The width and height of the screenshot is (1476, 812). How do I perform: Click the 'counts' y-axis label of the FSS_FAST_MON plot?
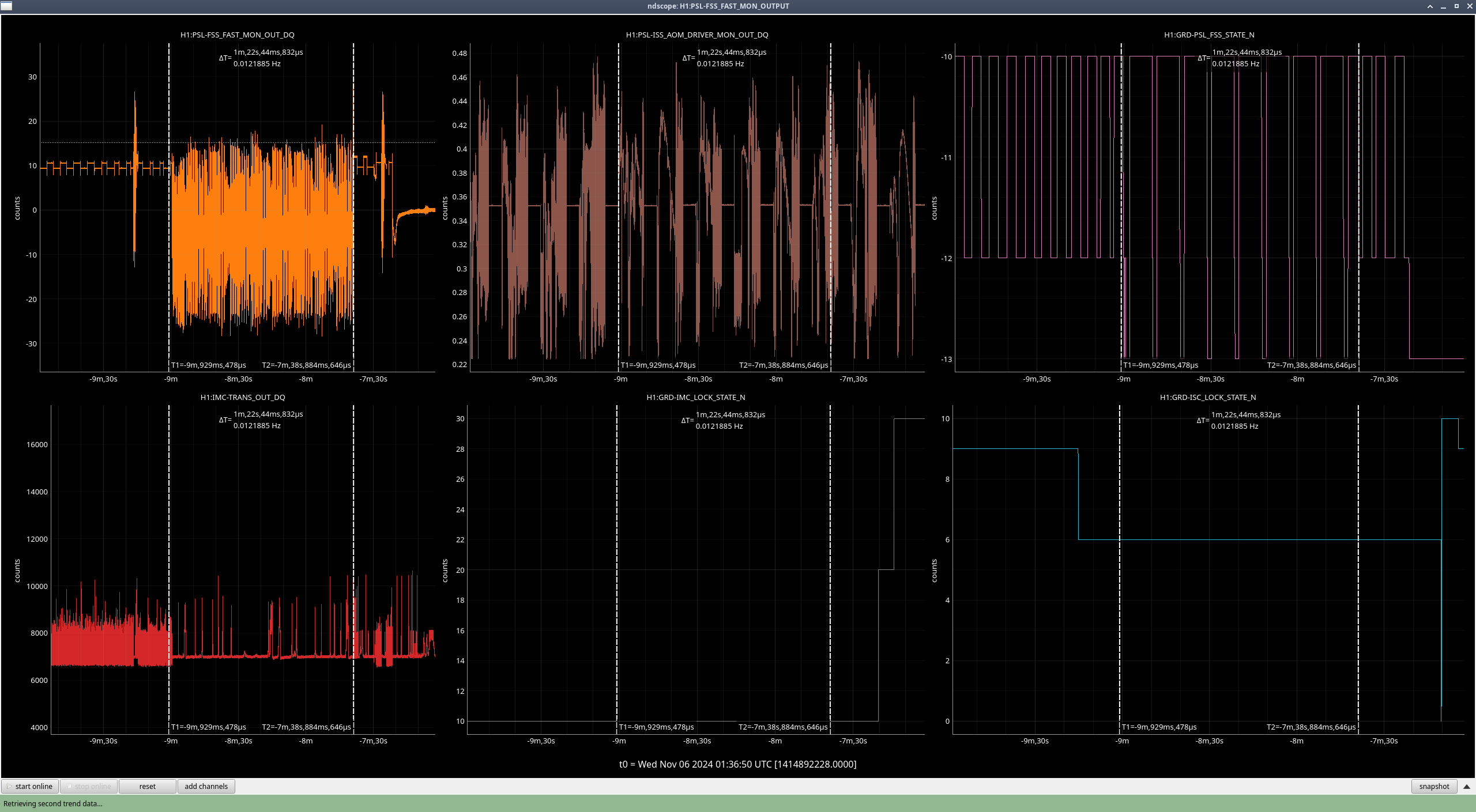click(17, 208)
